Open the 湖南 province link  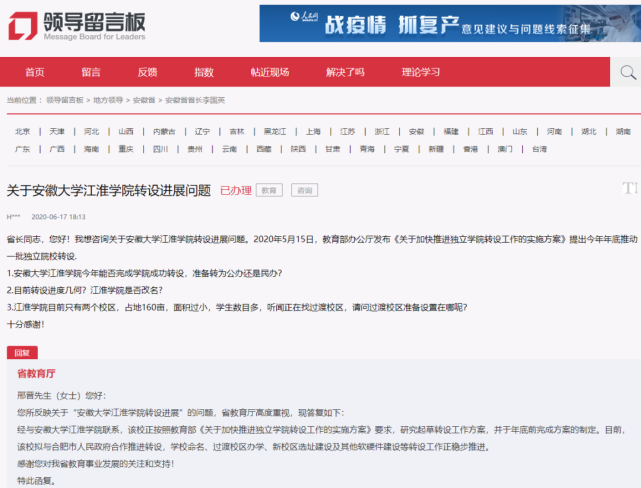coord(623,132)
